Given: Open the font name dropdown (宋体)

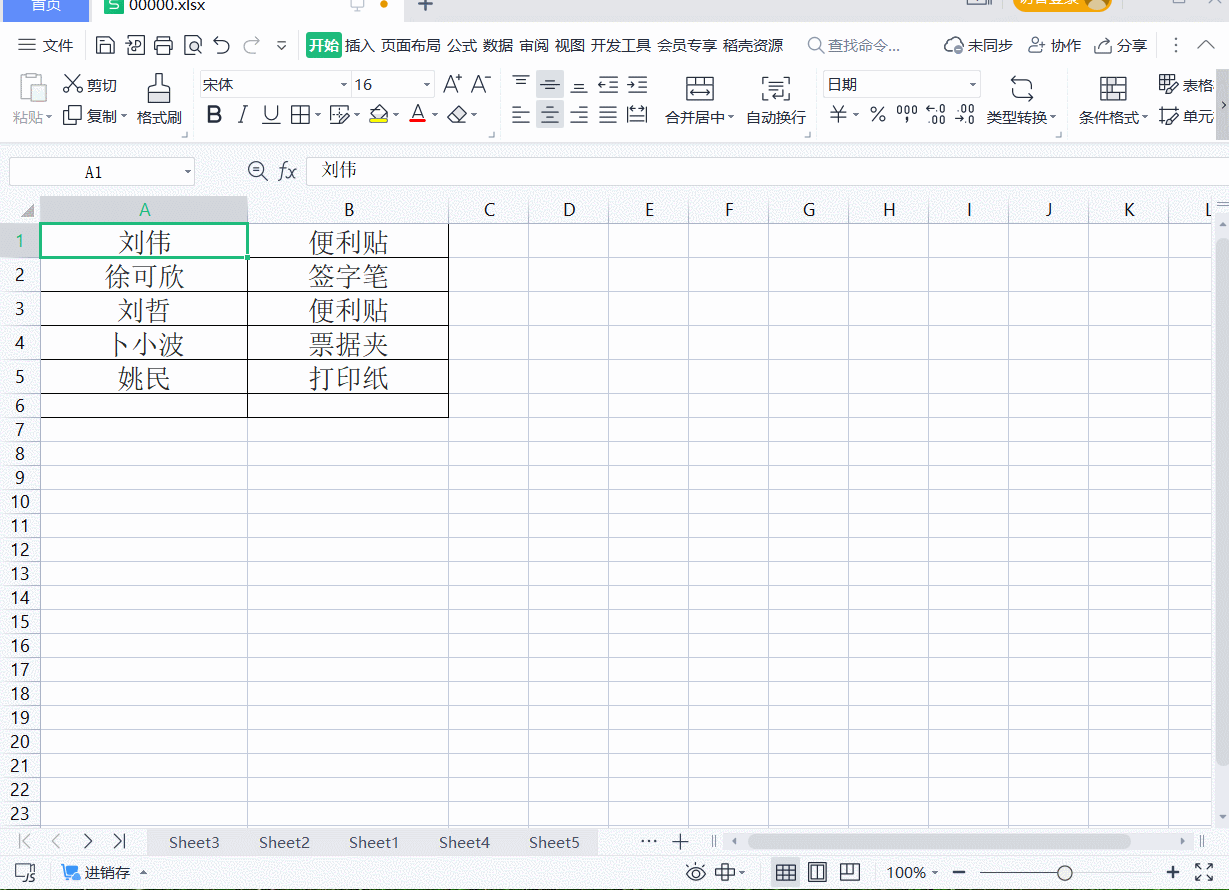Looking at the screenshot, I should (x=344, y=85).
